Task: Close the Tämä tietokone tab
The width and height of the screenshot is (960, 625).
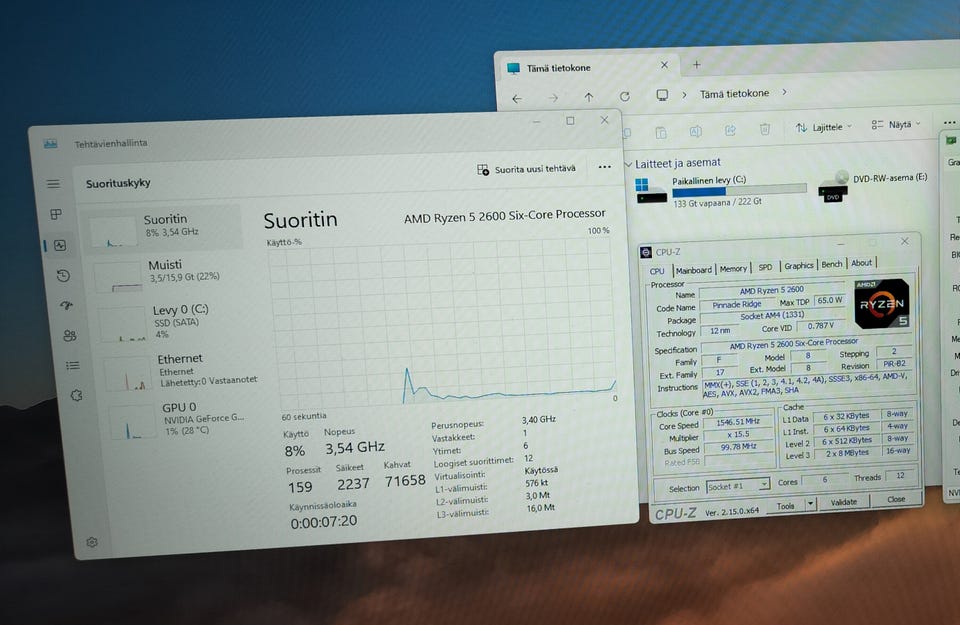Action: pyautogui.click(x=664, y=65)
